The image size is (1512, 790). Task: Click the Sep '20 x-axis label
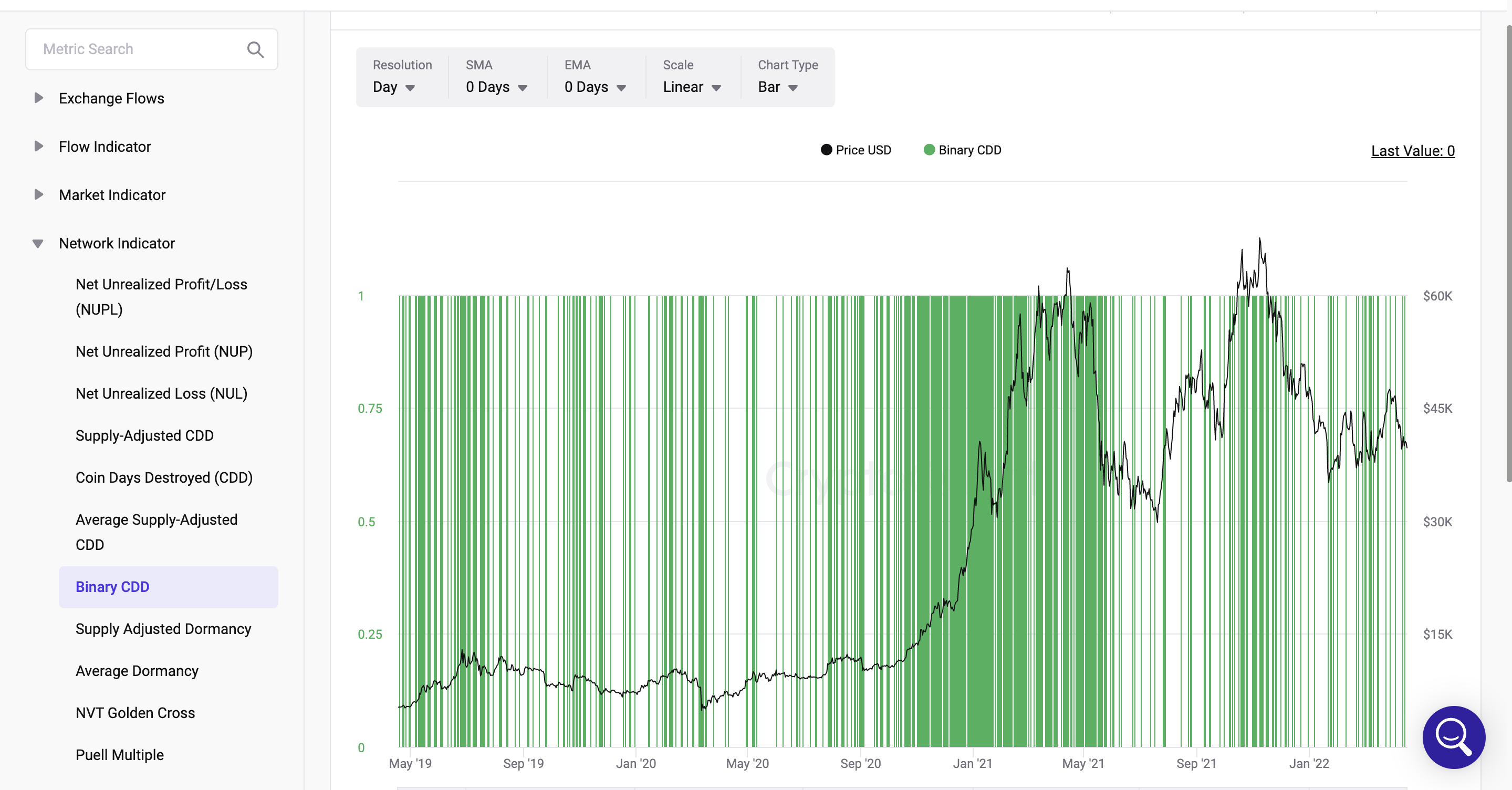click(x=860, y=763)
